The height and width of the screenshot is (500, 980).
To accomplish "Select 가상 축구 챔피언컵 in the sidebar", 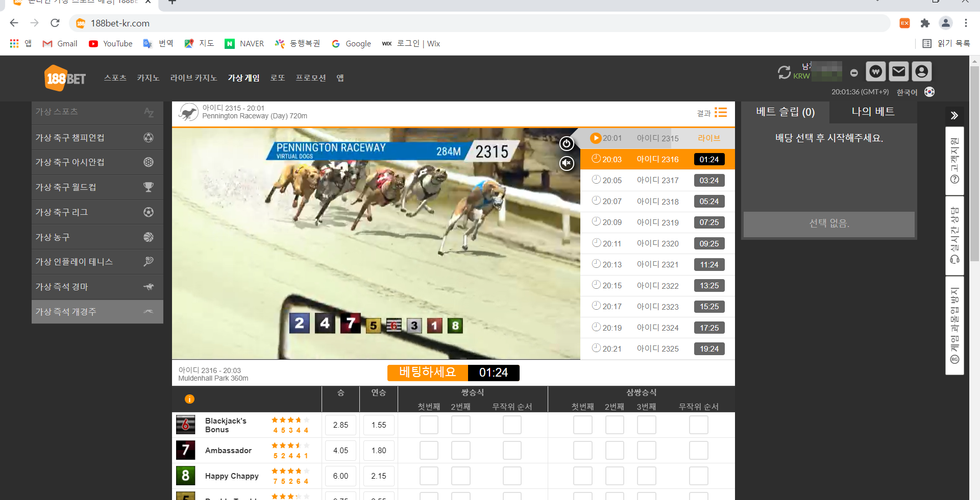I will pyautogui.click(x=98, y=138).
